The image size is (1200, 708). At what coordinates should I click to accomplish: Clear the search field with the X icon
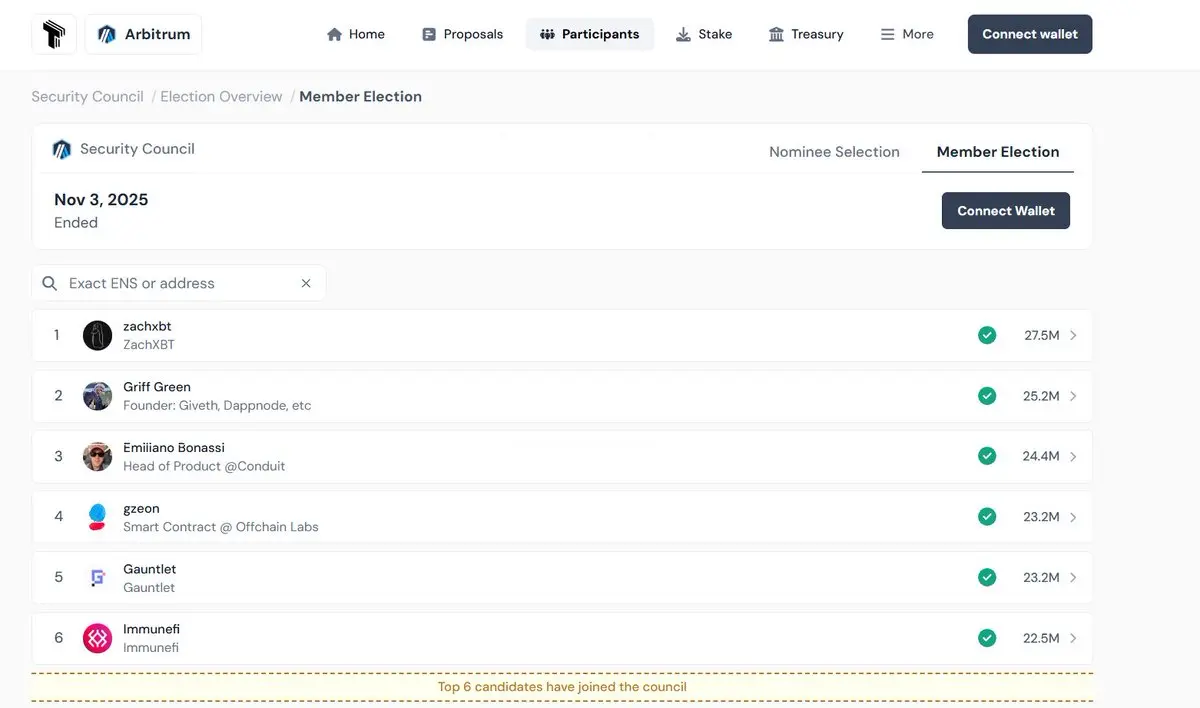pyautogui.click(x=306, y=284)
